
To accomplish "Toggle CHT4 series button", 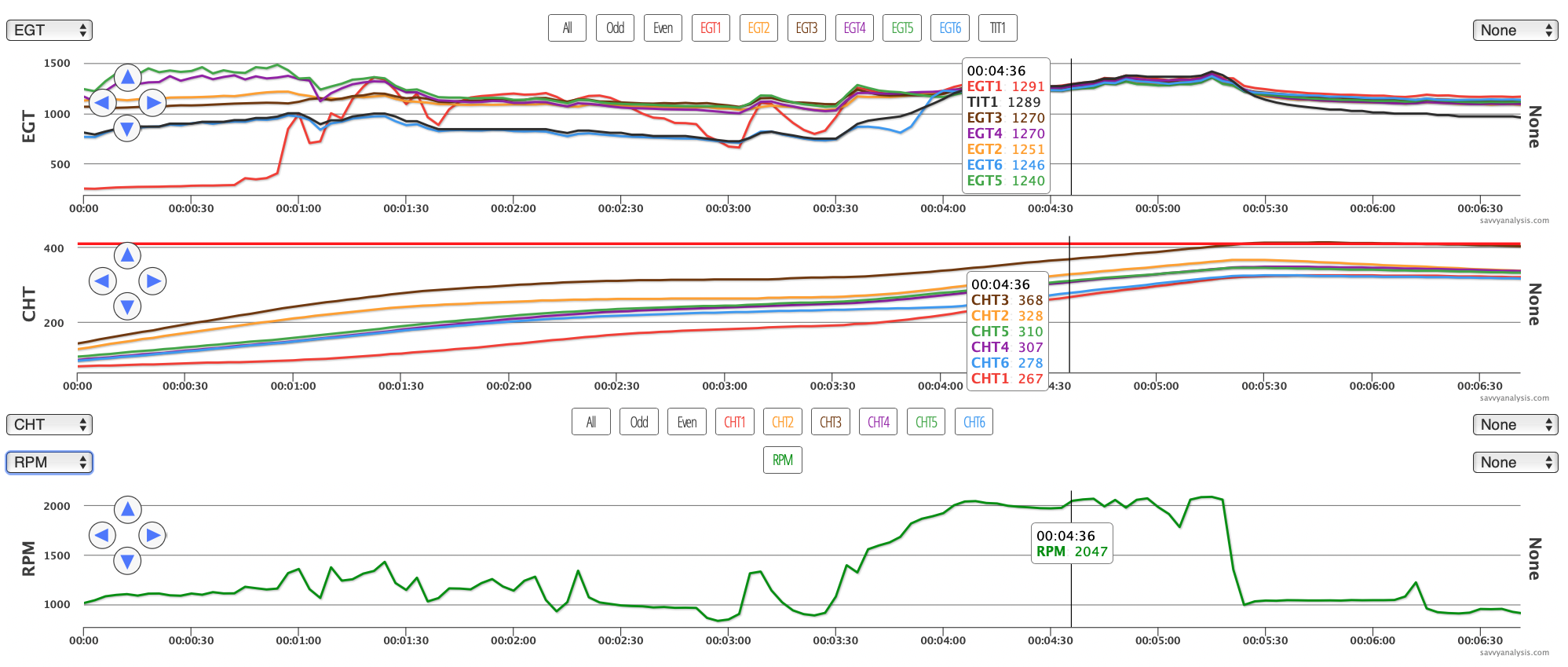I will tap(879, 422).
